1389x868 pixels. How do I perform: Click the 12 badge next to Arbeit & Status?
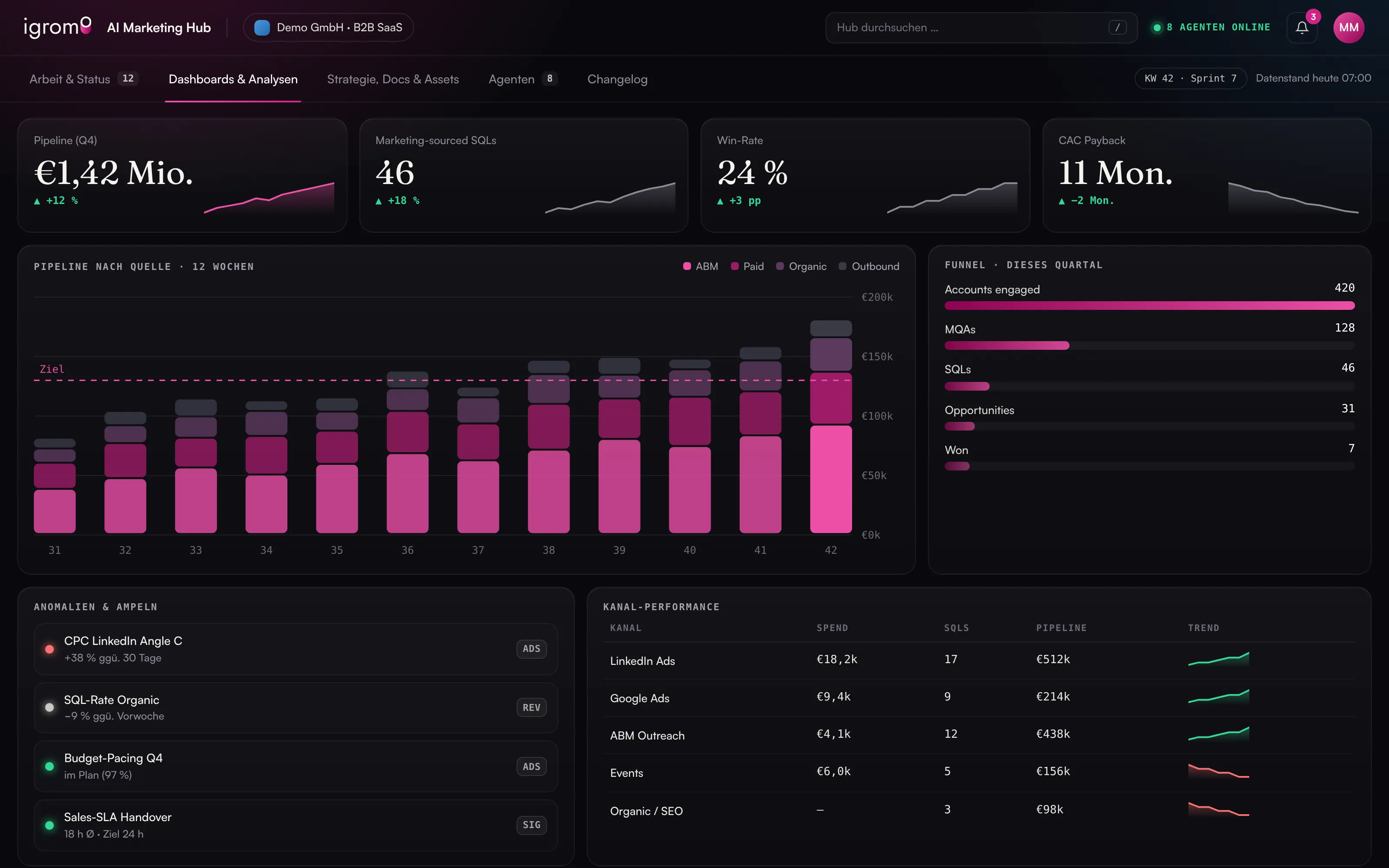(x=128, y=79)
